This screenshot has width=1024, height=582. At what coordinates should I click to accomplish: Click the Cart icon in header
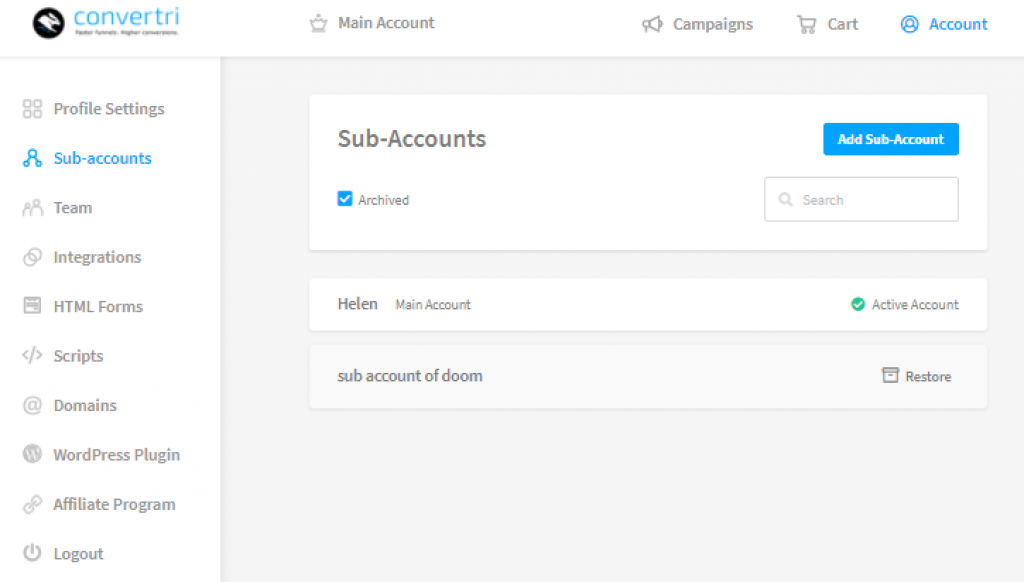pyautogui.click(x=806, y=24)
